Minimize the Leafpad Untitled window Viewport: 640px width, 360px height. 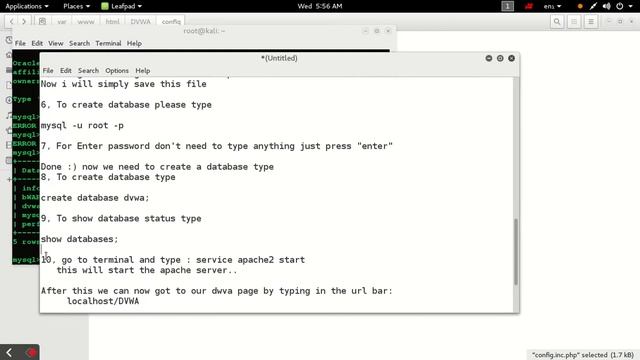[x=489, y=58]
